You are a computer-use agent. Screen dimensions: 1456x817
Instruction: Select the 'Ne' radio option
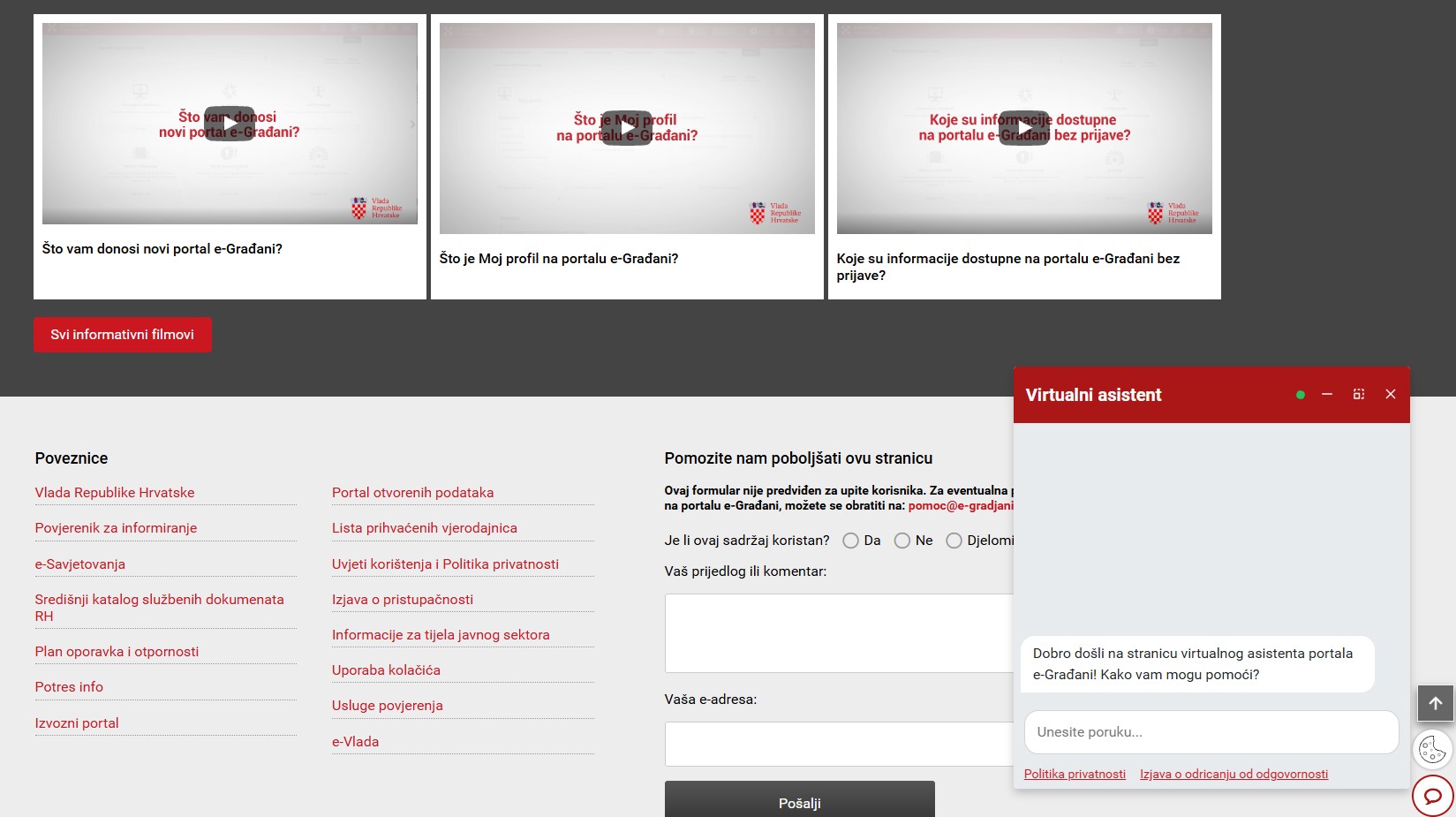click(x=902, y=541)
